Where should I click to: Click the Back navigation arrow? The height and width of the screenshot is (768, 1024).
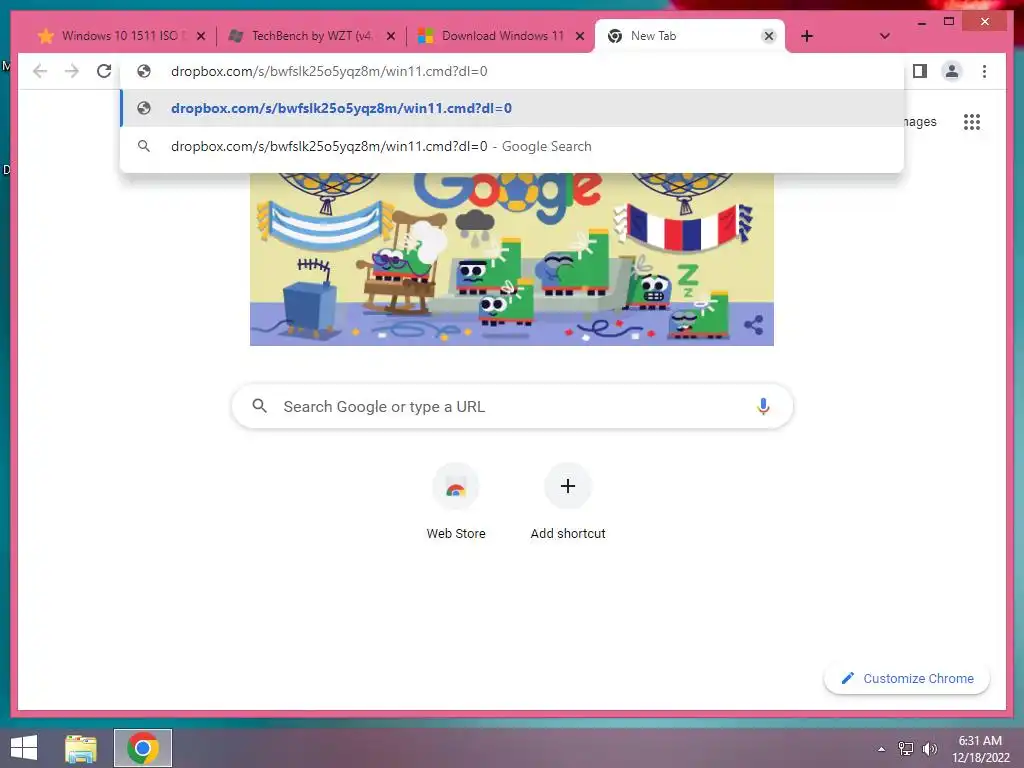pos(40,71)
